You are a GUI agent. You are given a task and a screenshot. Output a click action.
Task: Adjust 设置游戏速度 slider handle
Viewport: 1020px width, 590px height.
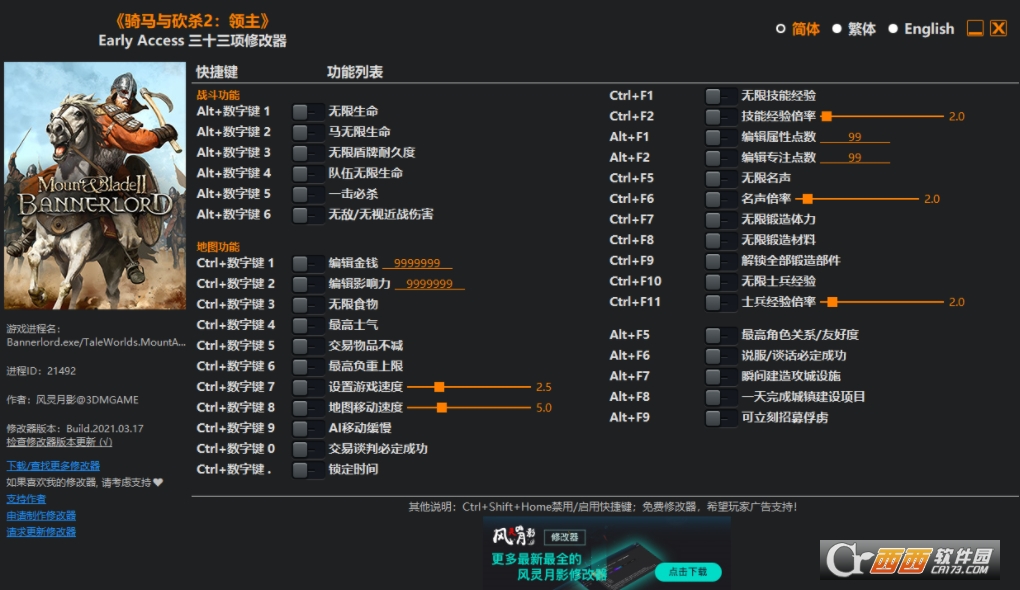coord(439,387)
